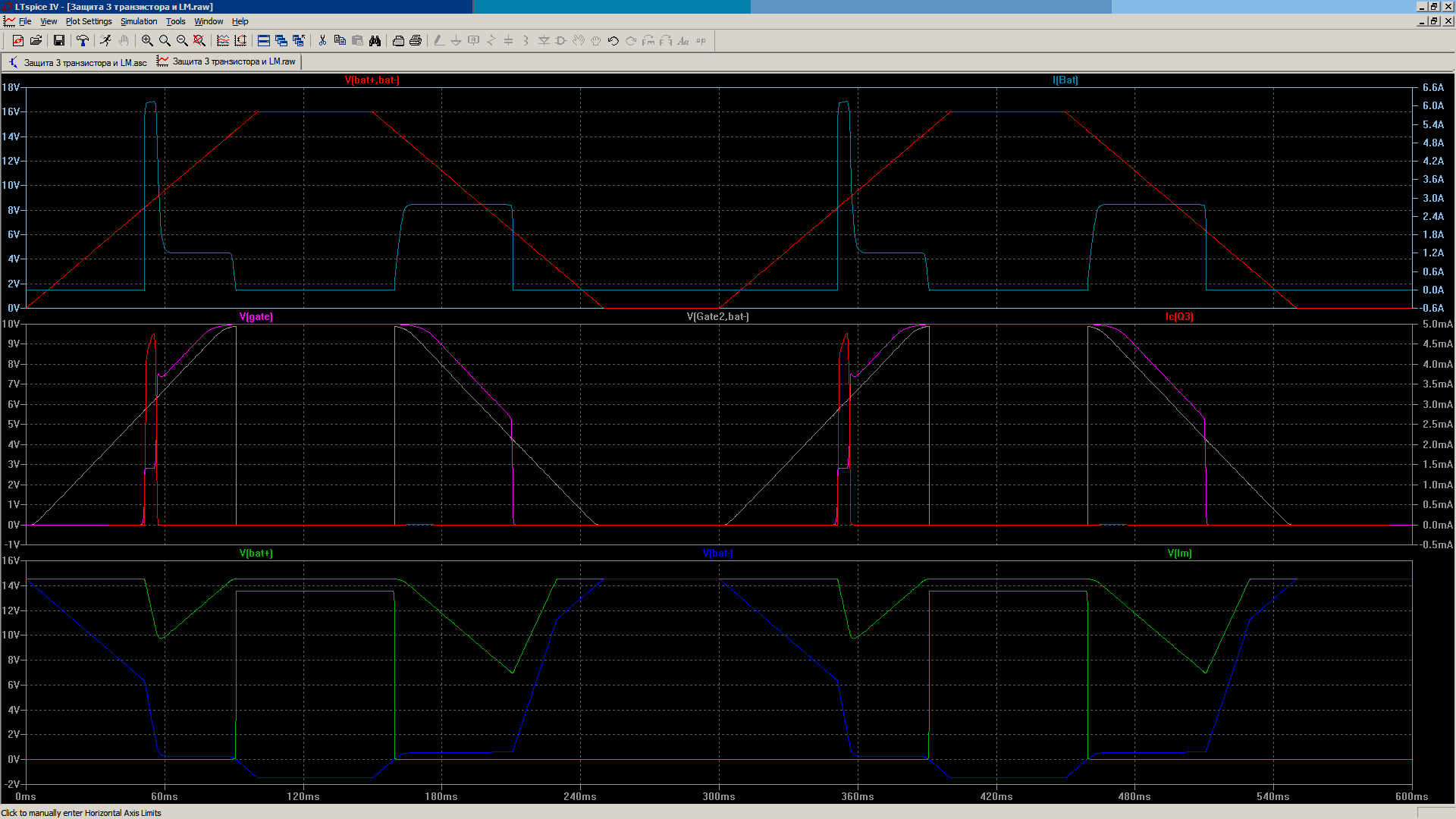The width and height of the screenshot is (1456, 819).
Task: Click the I(Bat) trace label
Action: point(1065,80)
